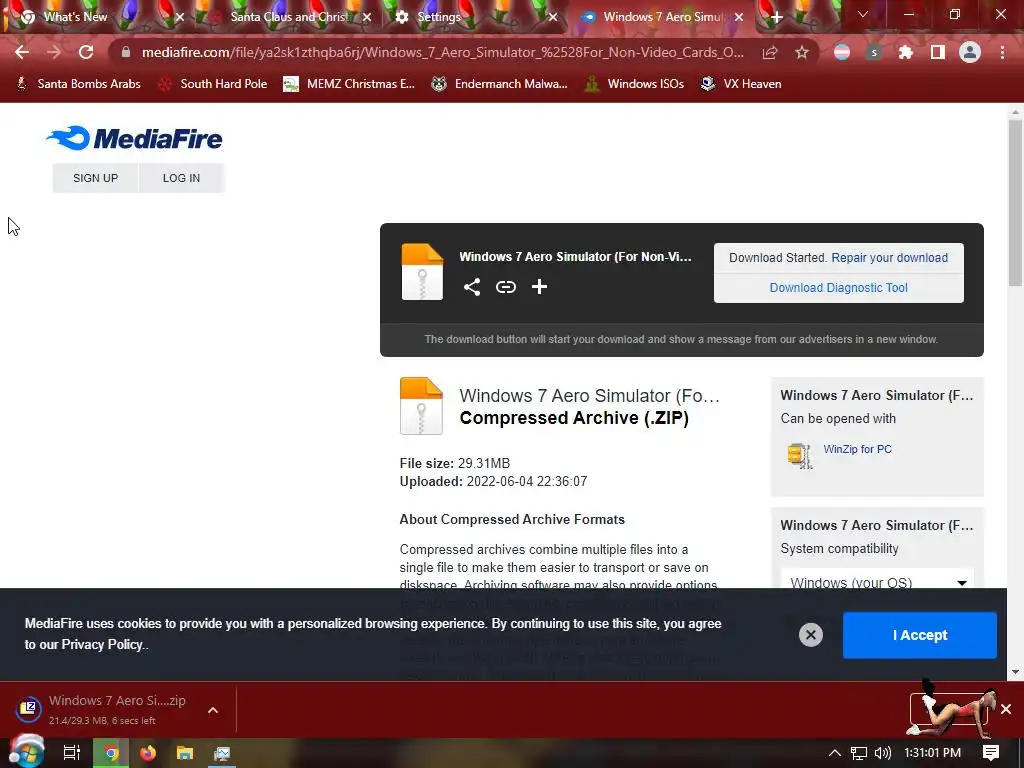Screen dimensions: 1024x768
Task: Switch to the Settings tab
Action: pos(439,17)
